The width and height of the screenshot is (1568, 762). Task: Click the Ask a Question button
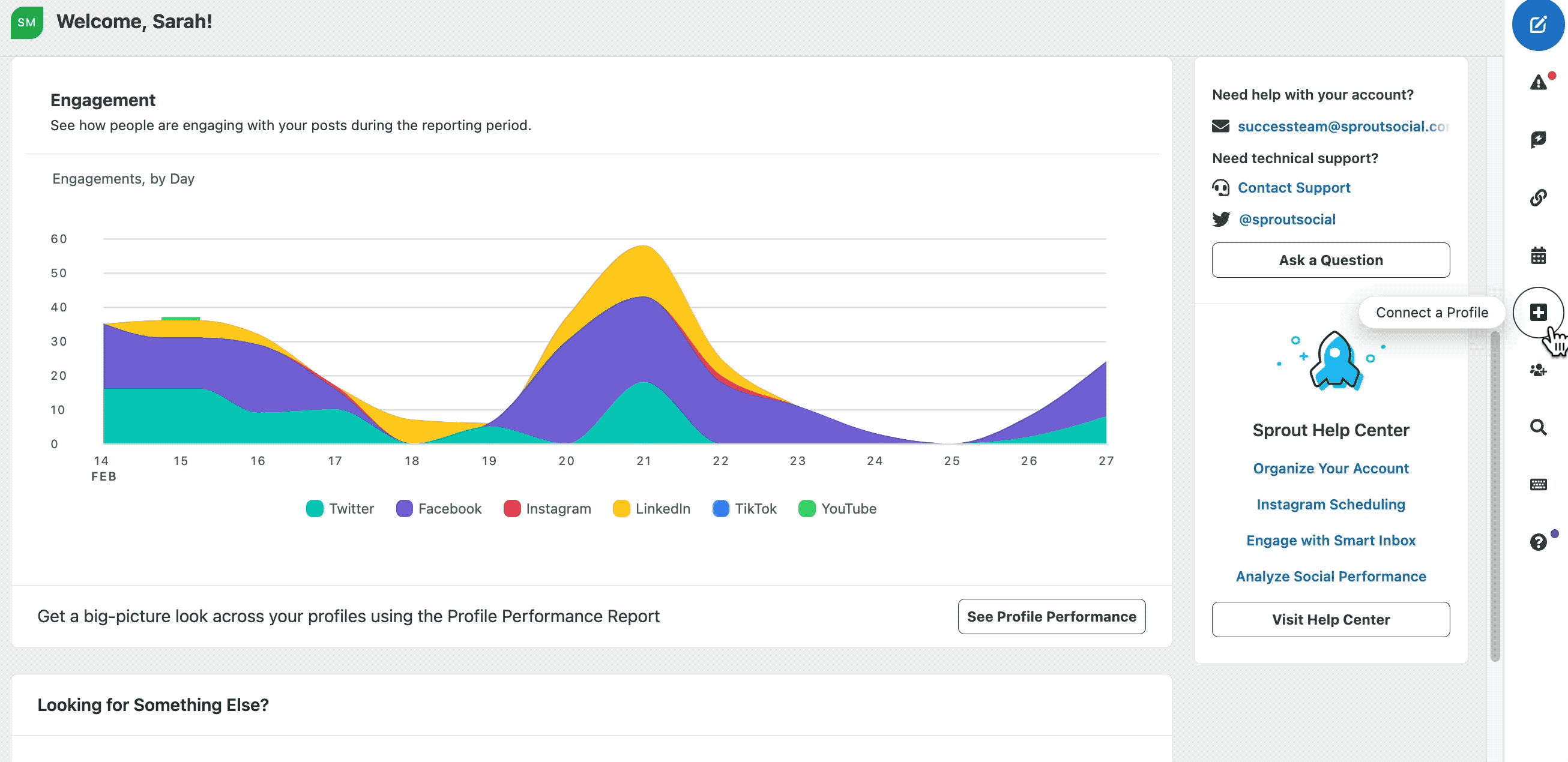[x=1331, y=260]
